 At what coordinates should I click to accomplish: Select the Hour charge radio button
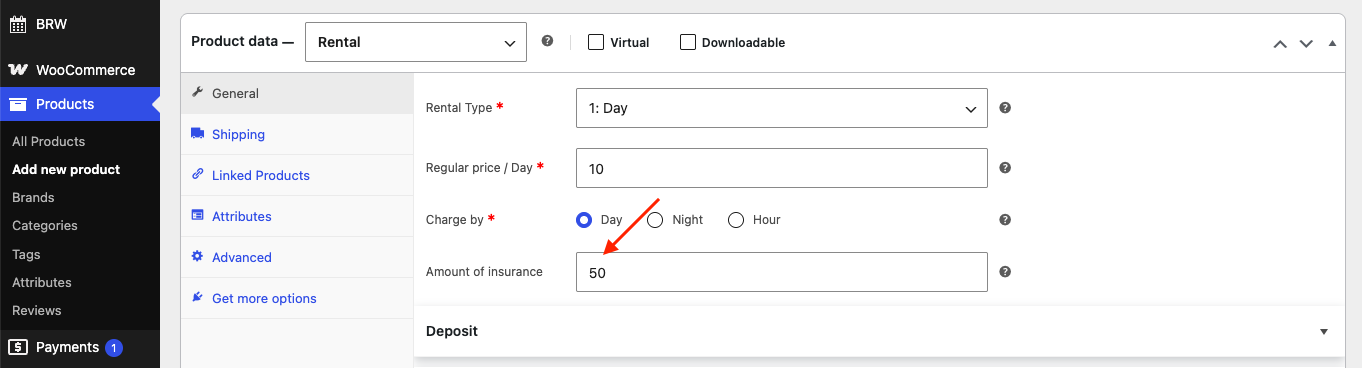tap(736, 220)
